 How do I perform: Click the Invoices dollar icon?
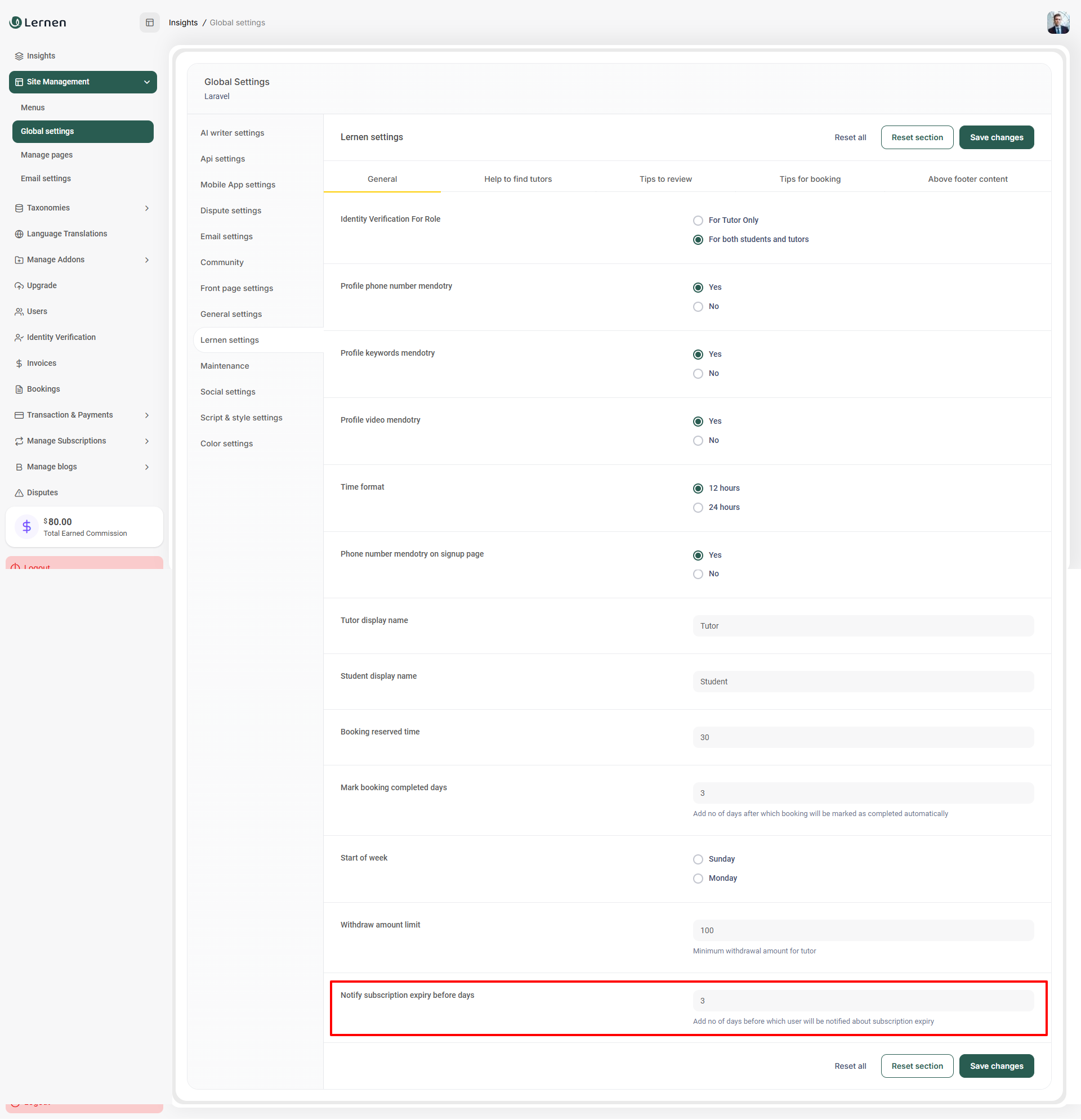pos(19,364)
